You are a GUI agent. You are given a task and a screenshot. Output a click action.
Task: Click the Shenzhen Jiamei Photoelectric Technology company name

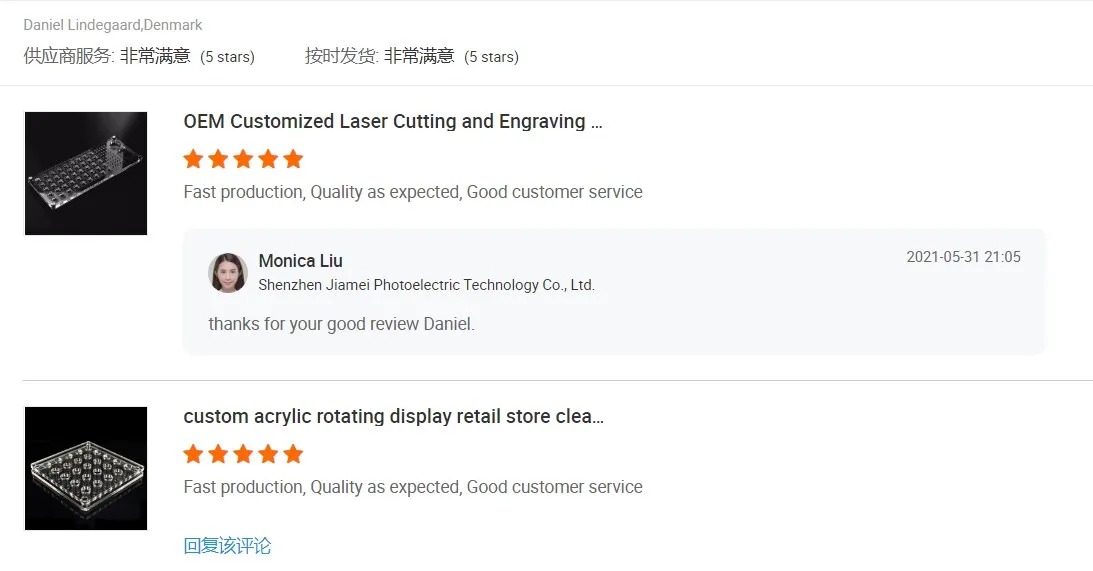coord(426,285)
